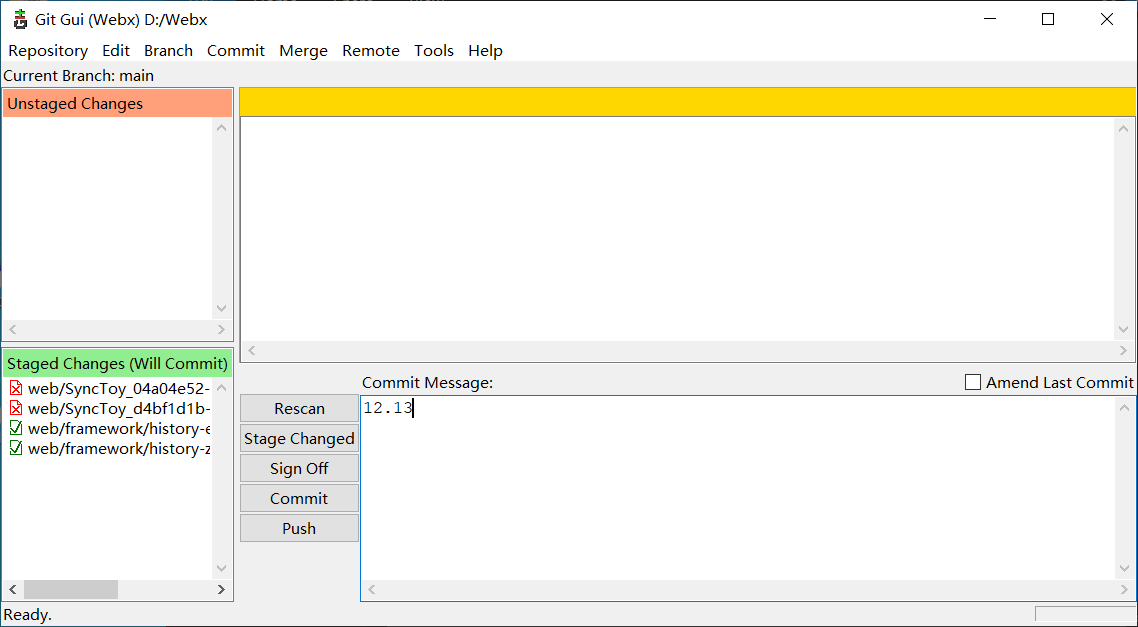Click the green check icon beside history-e file

pyautogui.click(x=16, y=429)
